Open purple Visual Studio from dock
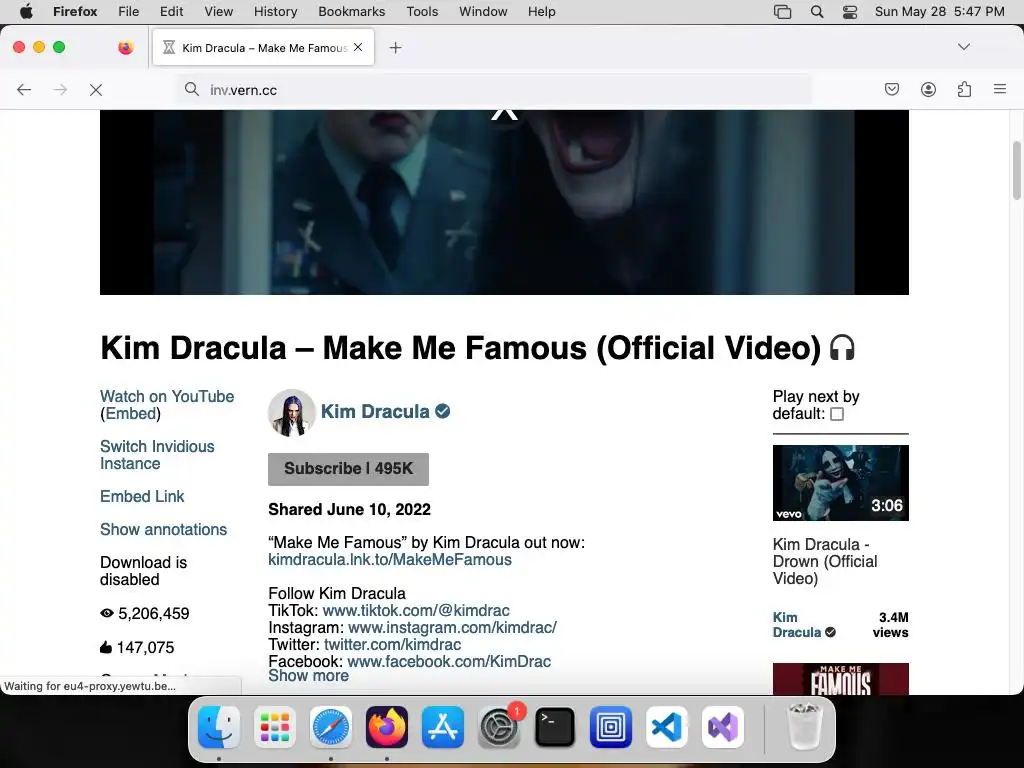1024x768 pixels. pos(723,727)
